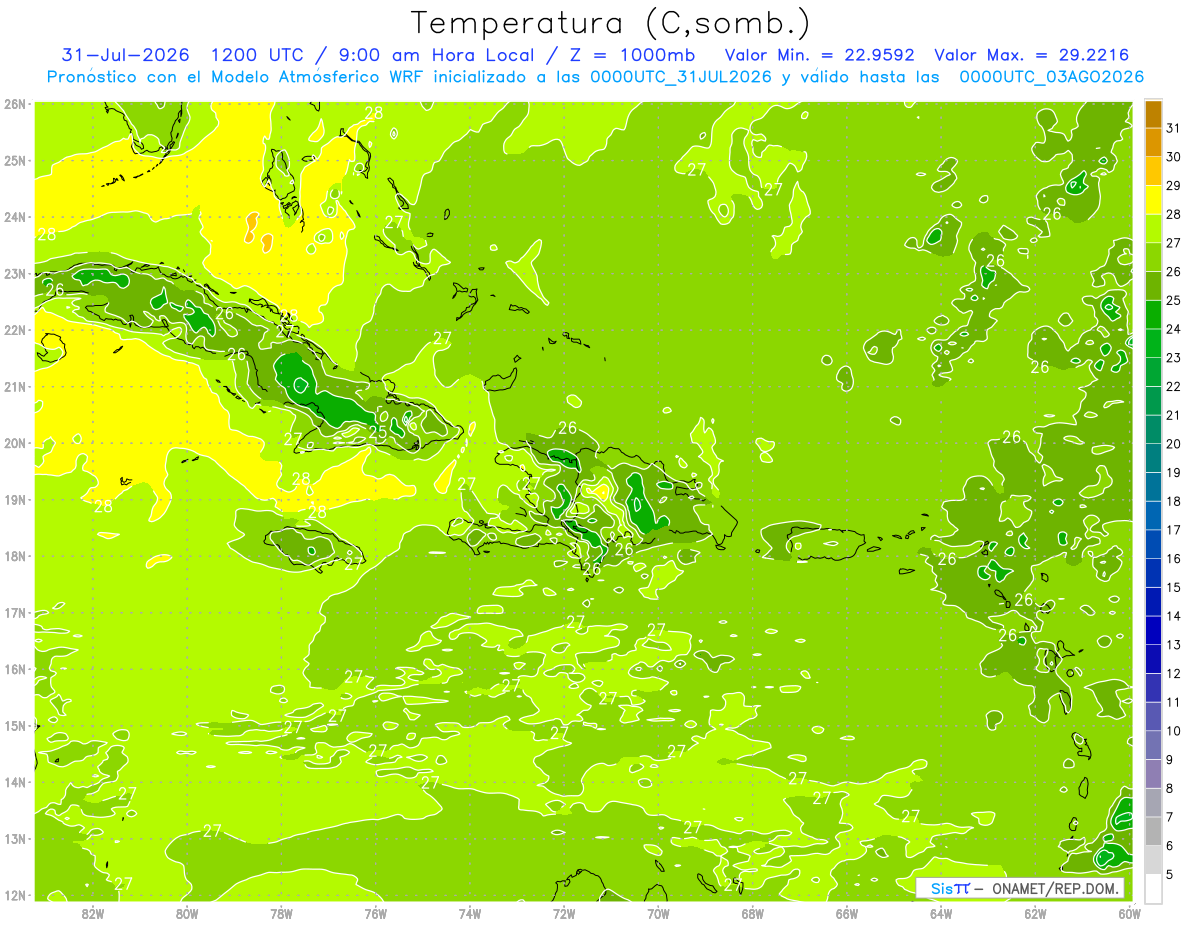Click the "68W" longitude axis label
The width and height of the screenshot is (1200, 927).
click(753, 914)
